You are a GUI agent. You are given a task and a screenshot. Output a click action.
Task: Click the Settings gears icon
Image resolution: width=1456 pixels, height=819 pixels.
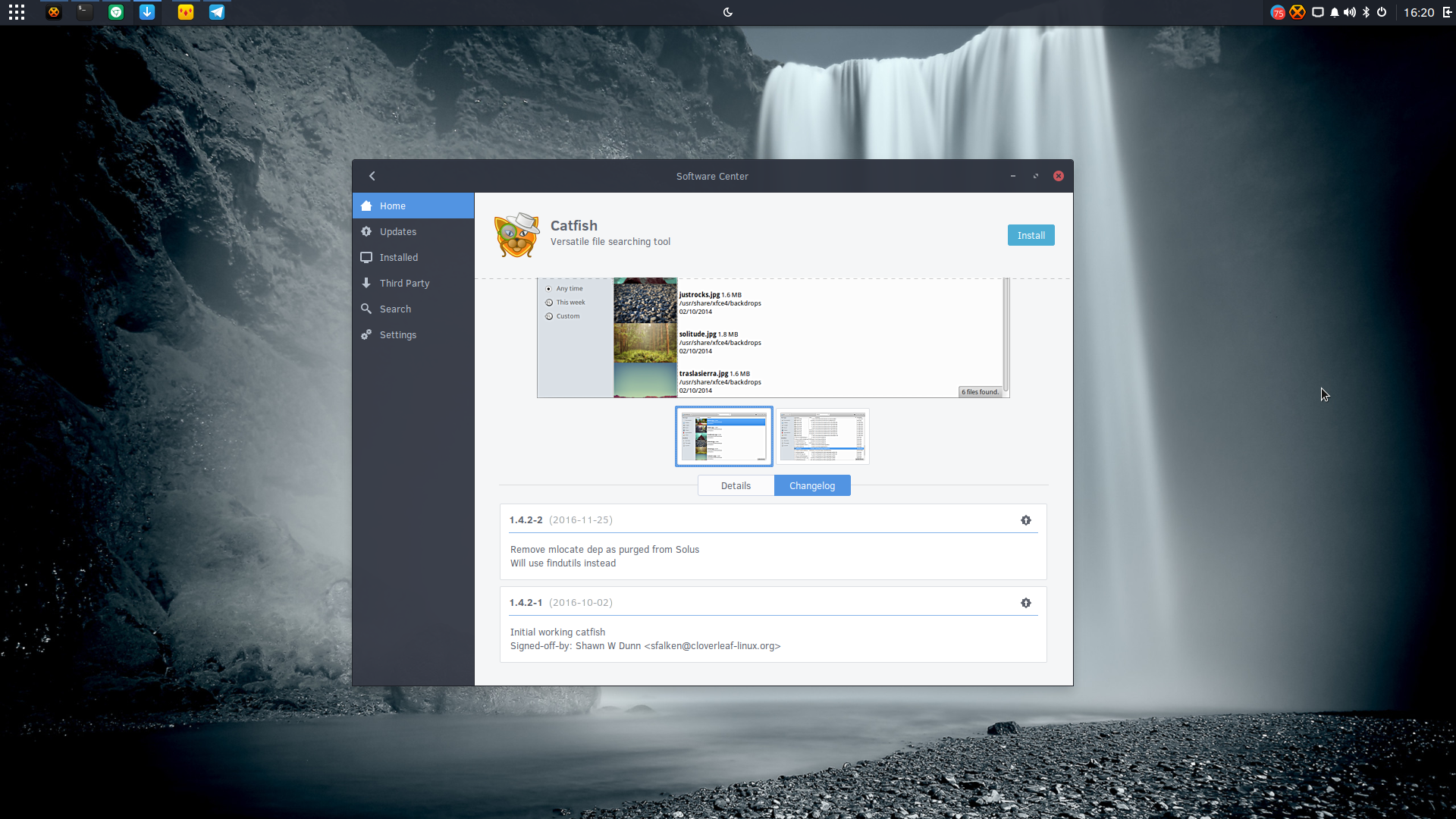pos(366,334)
